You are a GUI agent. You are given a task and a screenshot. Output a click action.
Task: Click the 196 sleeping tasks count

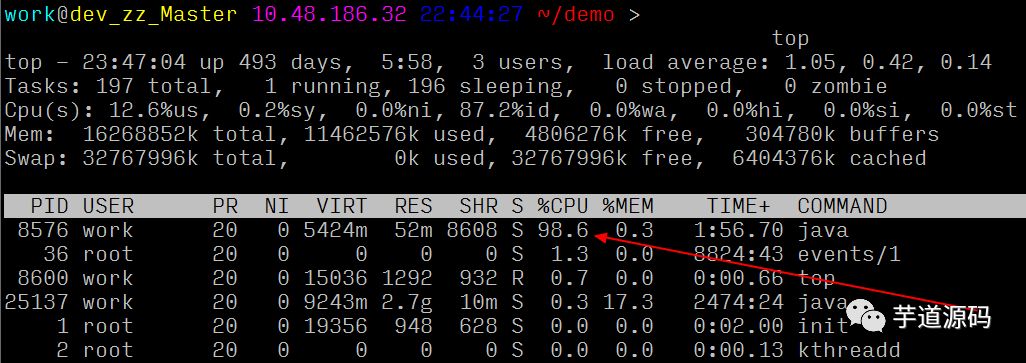(426, 86)
